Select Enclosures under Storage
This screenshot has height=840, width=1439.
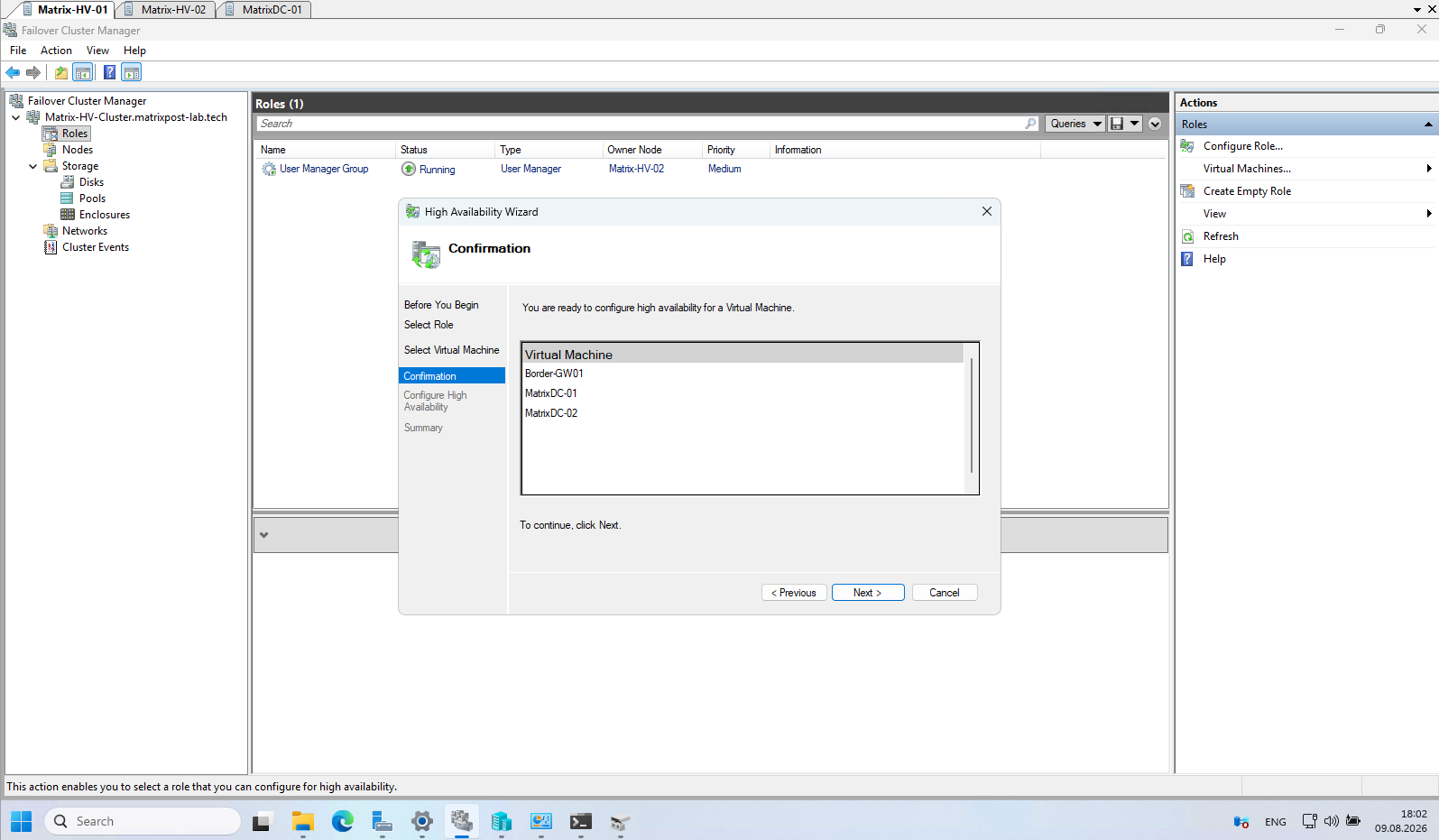(105, 215)
